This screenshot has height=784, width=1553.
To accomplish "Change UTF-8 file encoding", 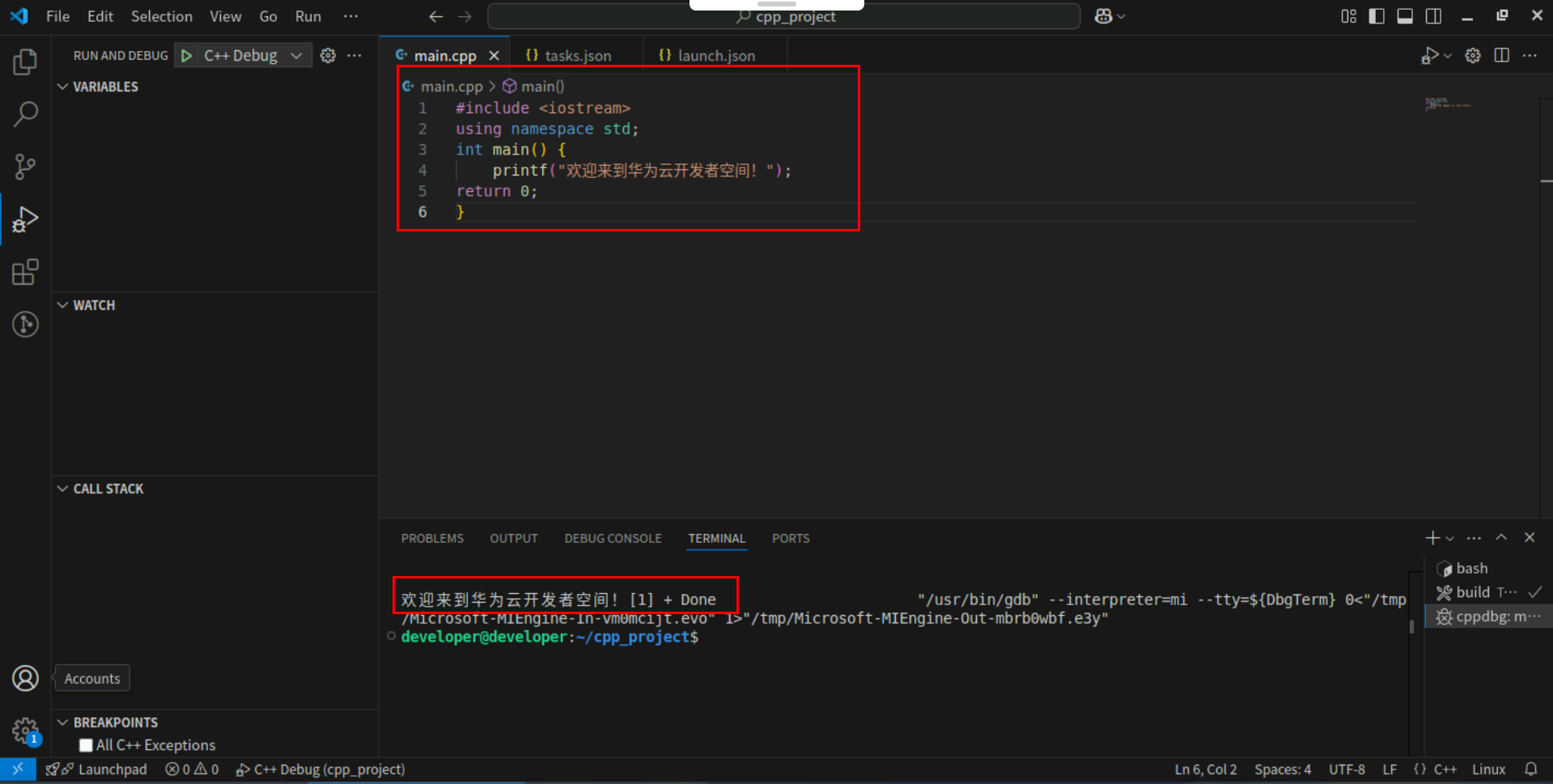I will [1347, 769].
